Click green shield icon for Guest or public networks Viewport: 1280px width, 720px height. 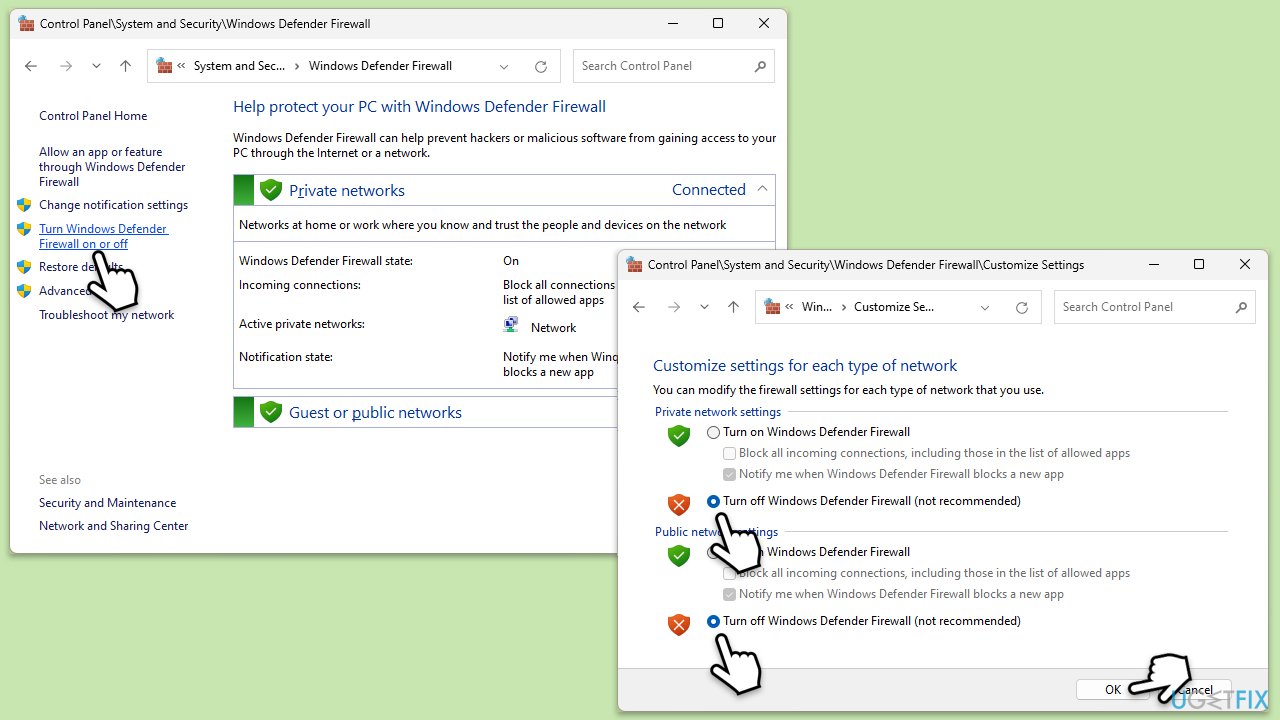click(x=270, y=412)
